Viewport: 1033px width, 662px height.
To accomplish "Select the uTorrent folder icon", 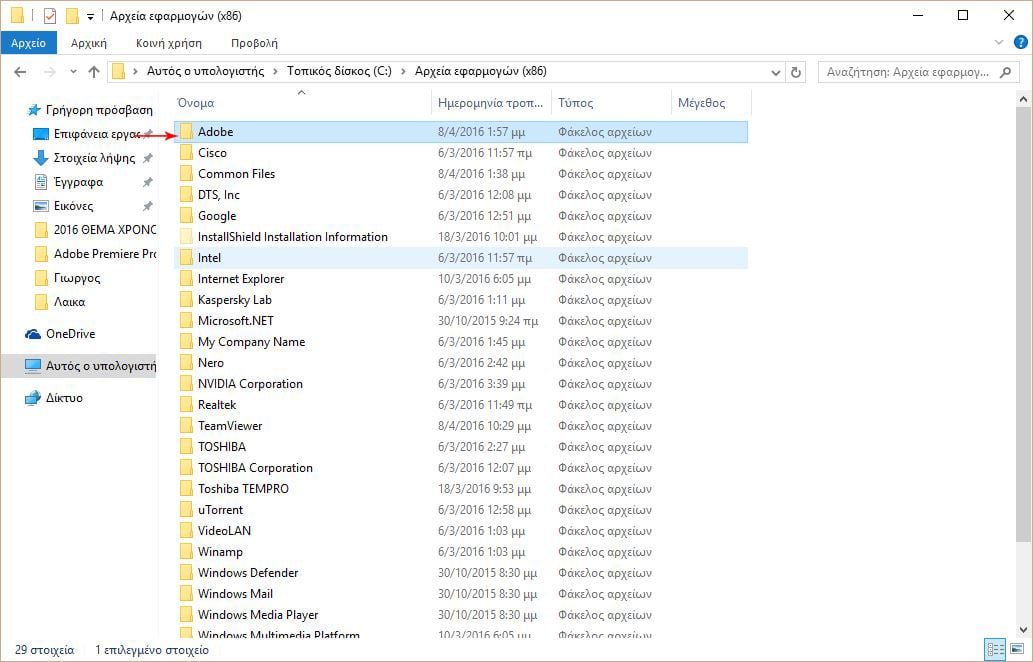I will coord(186,510).
